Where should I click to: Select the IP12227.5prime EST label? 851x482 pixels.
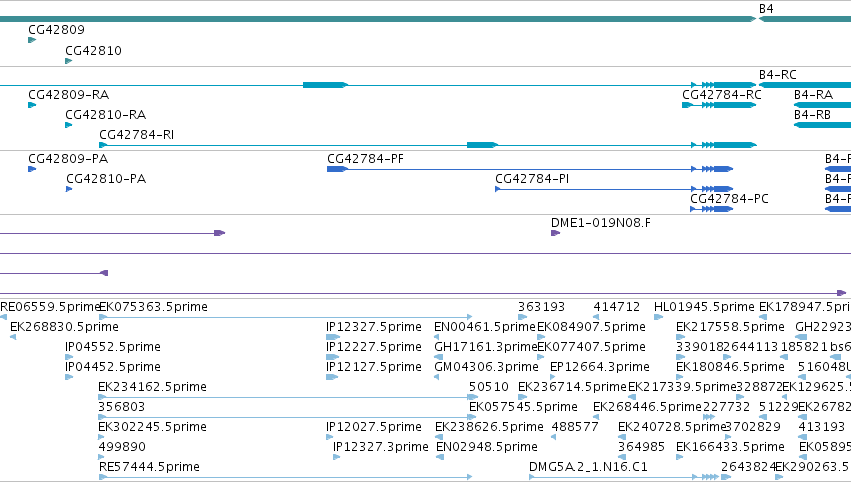[x=374, y=347]
